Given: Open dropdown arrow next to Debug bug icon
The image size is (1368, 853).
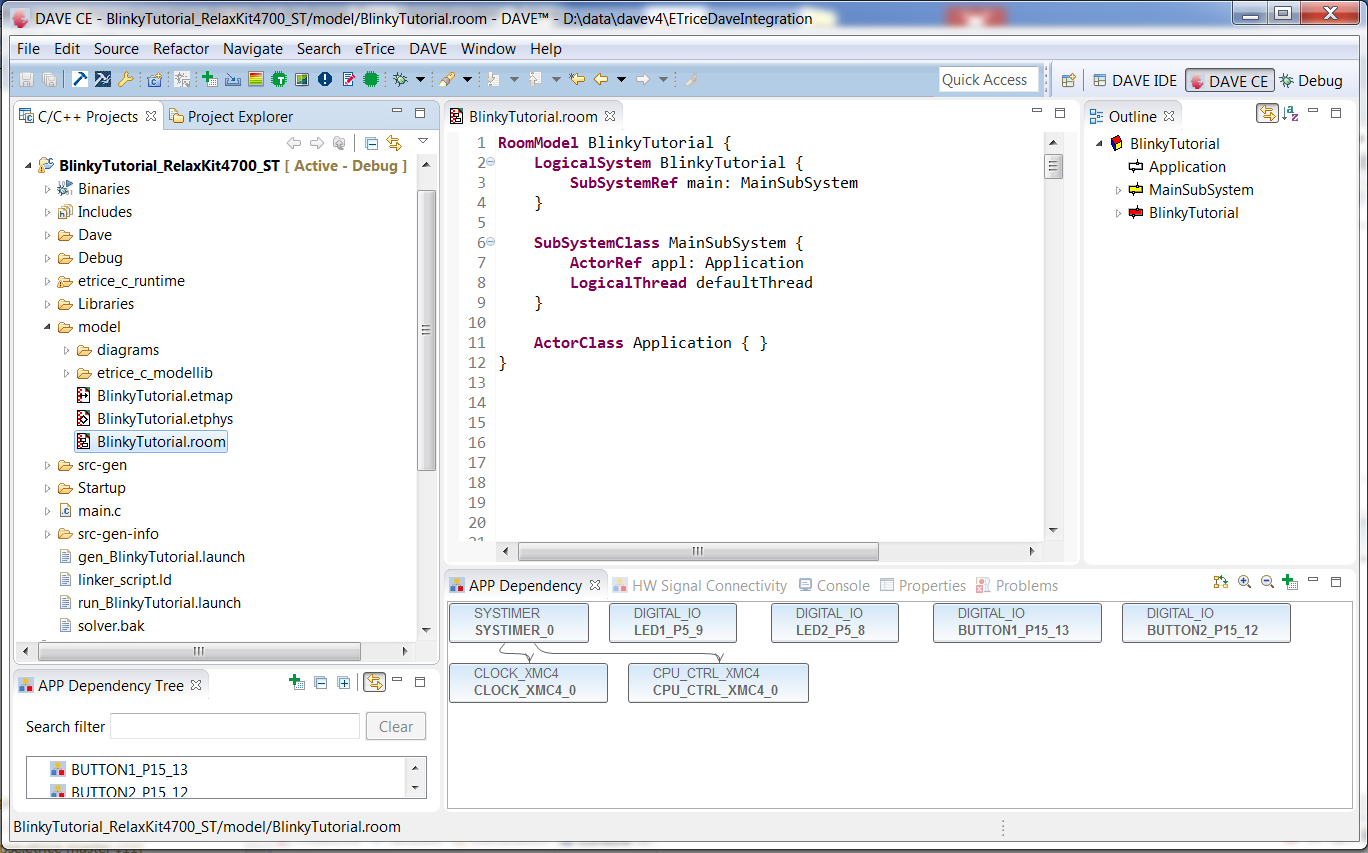Looking at the screenshot, I should click(420, 79).
